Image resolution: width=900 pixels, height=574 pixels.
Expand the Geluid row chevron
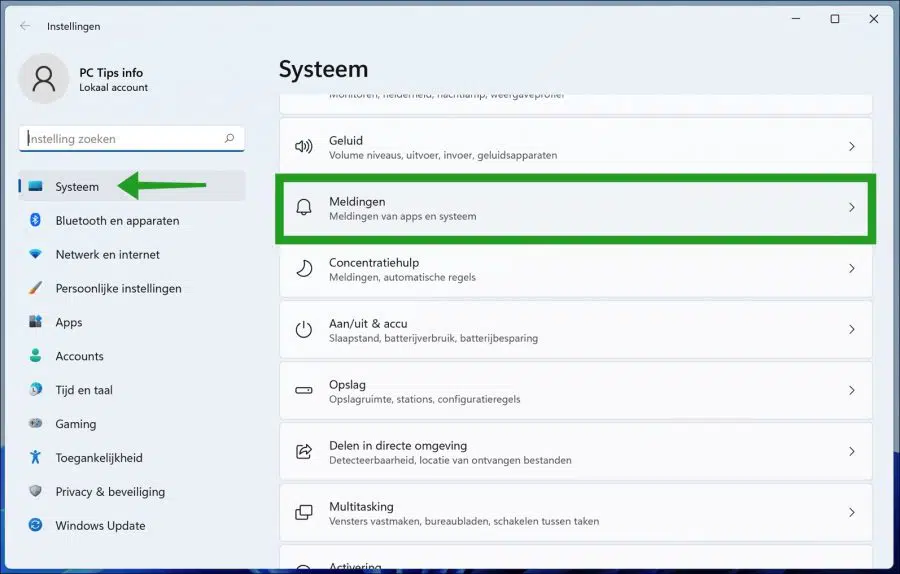(x=852, y=146)
